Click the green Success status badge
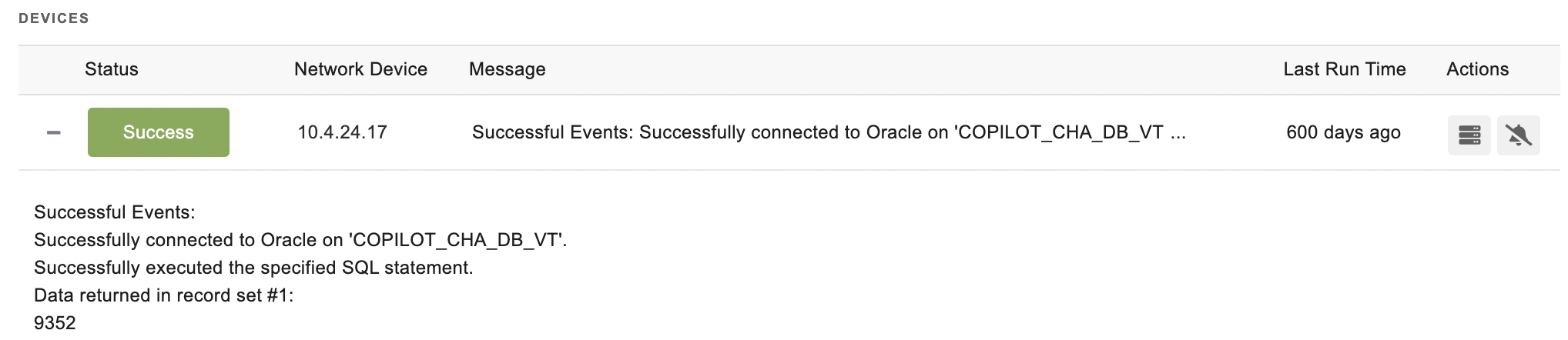 tap(159, 132)
